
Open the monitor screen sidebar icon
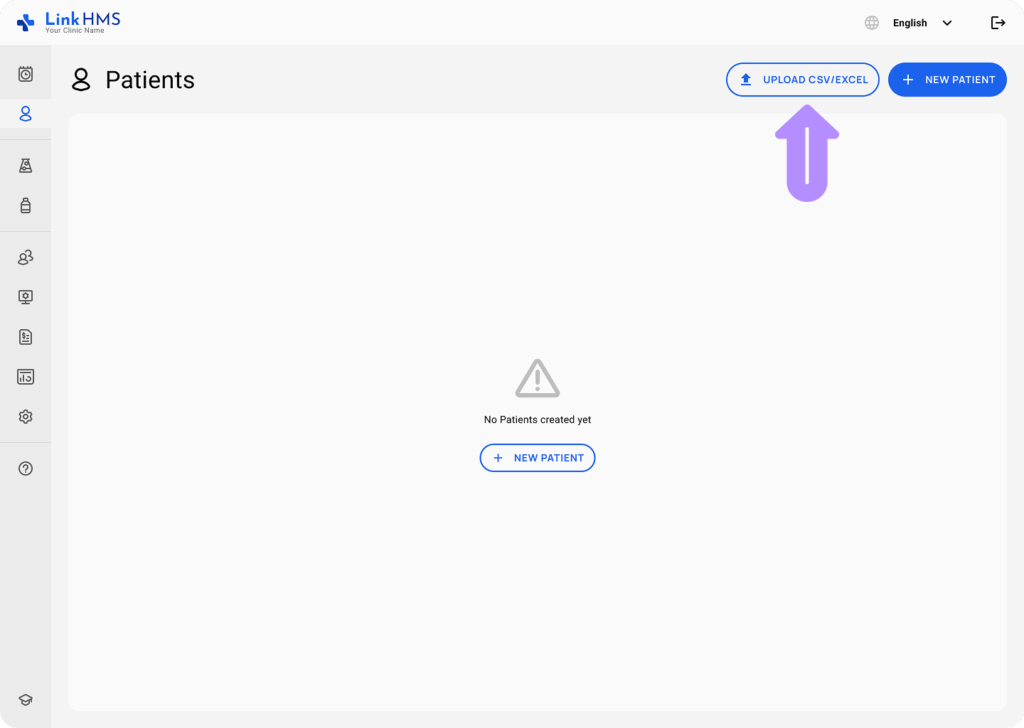26,297
